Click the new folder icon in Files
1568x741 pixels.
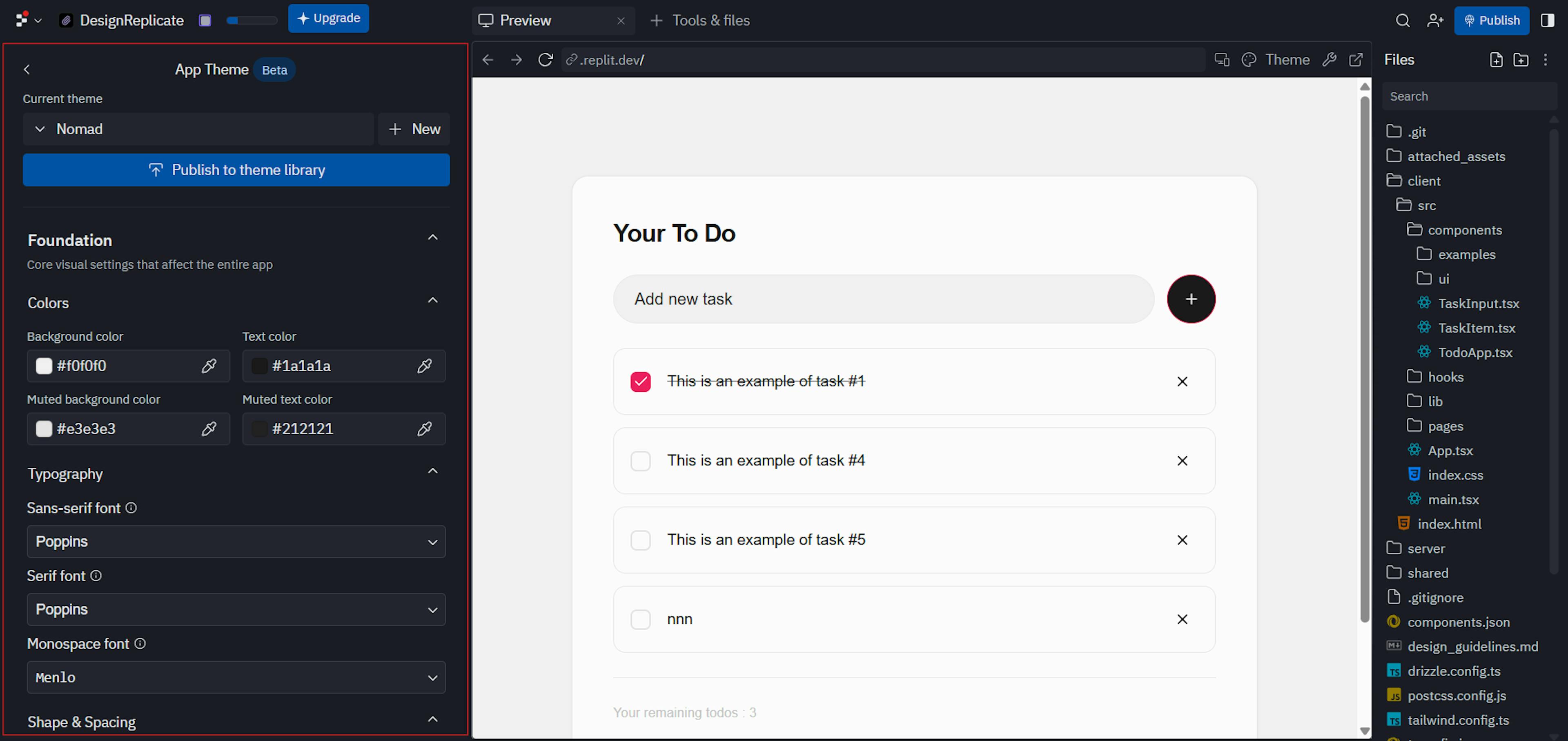1521,60
